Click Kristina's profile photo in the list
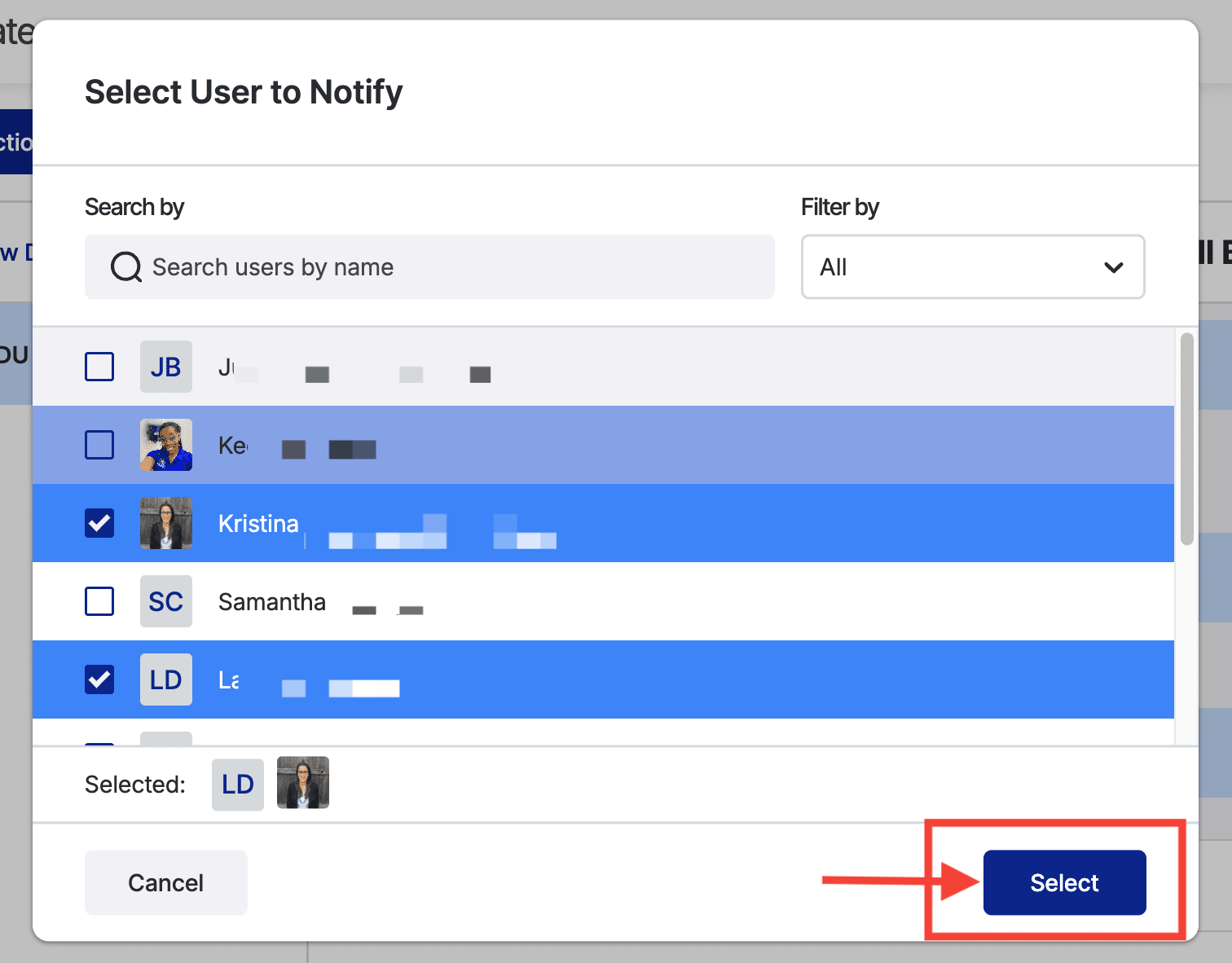The image size is (1232, 963). click(x=166, y=523)
